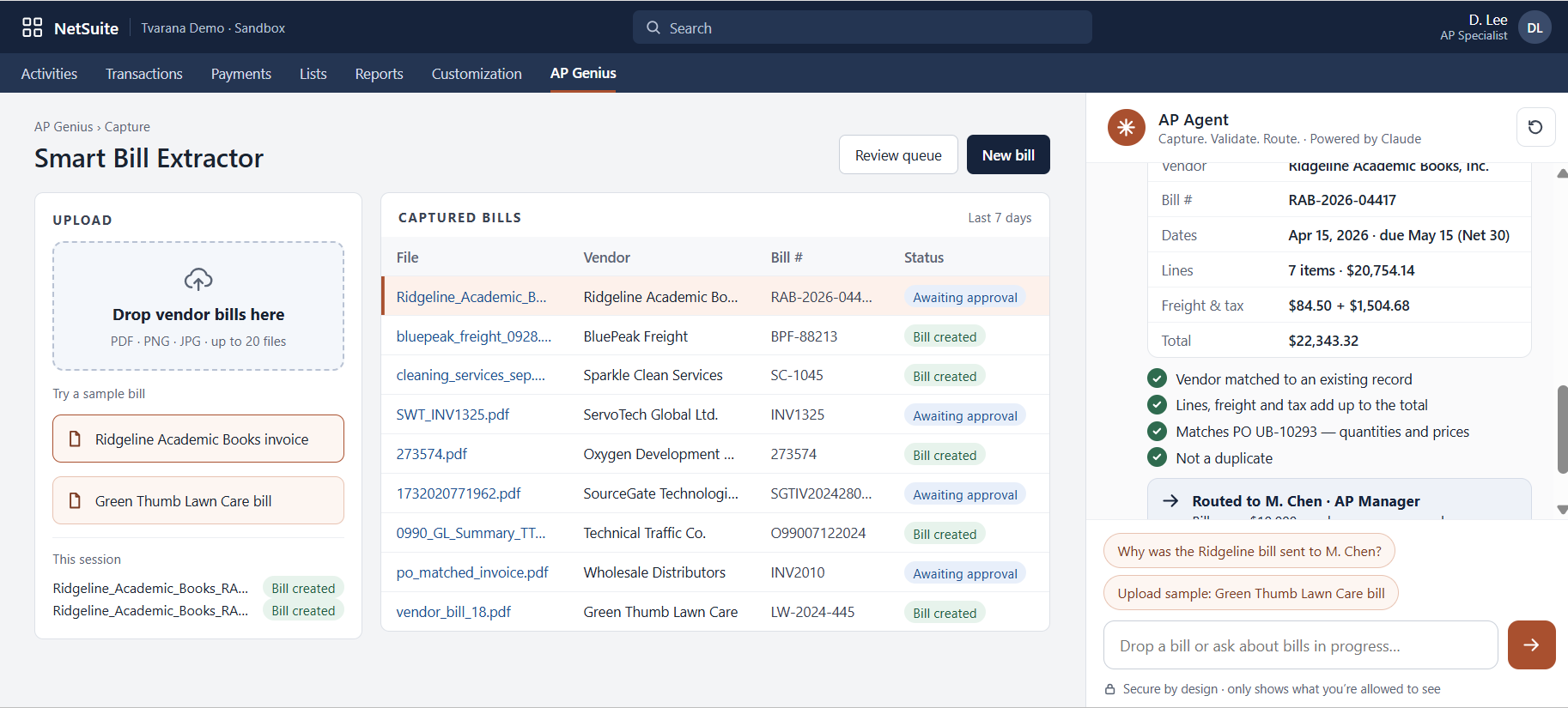
Task: Click Upload sample: Green Thumb Lawn Care bill suggestion
Action: tap(1251, 593)
